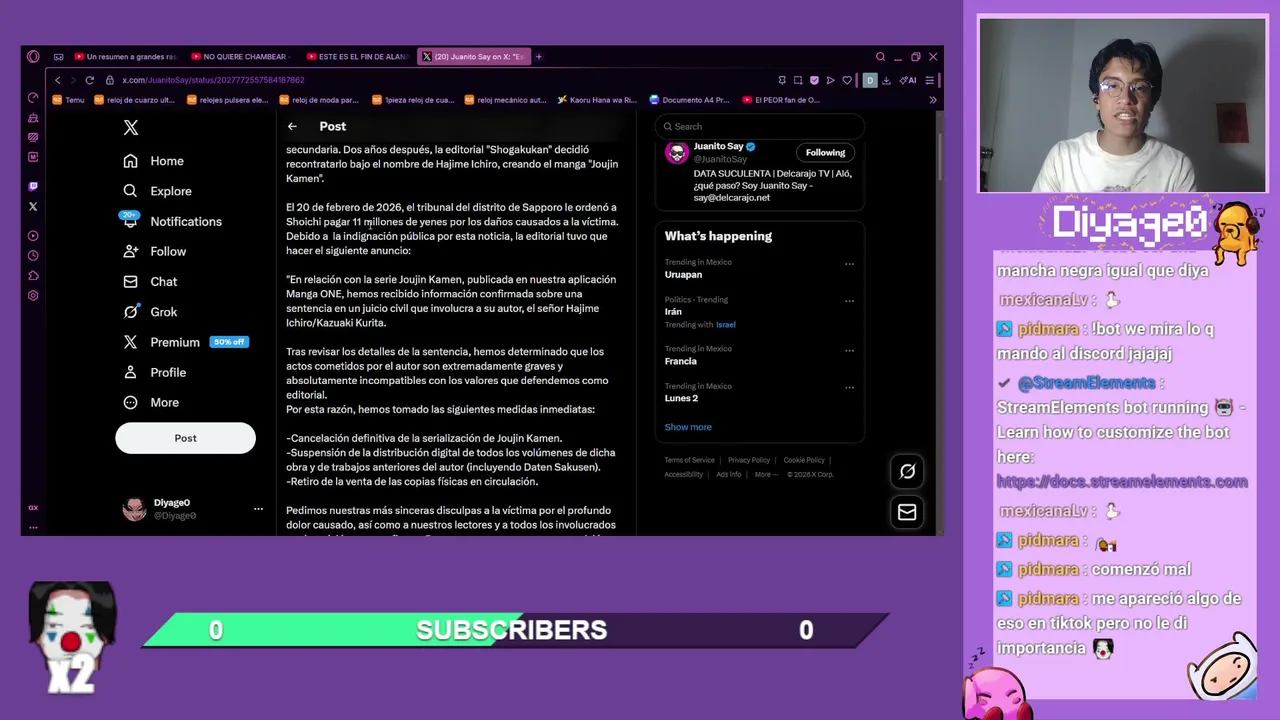The width and height of the screenshot is (1280, 720).
Task: Open Profile in X navigation
Action: [155, 372]
